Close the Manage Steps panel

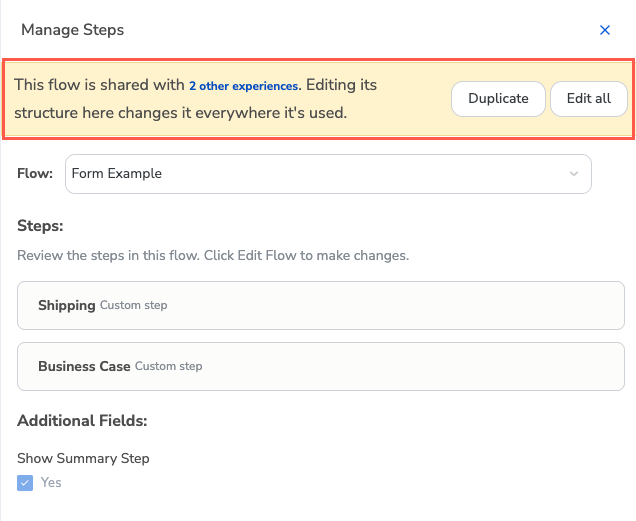point(605,30)
